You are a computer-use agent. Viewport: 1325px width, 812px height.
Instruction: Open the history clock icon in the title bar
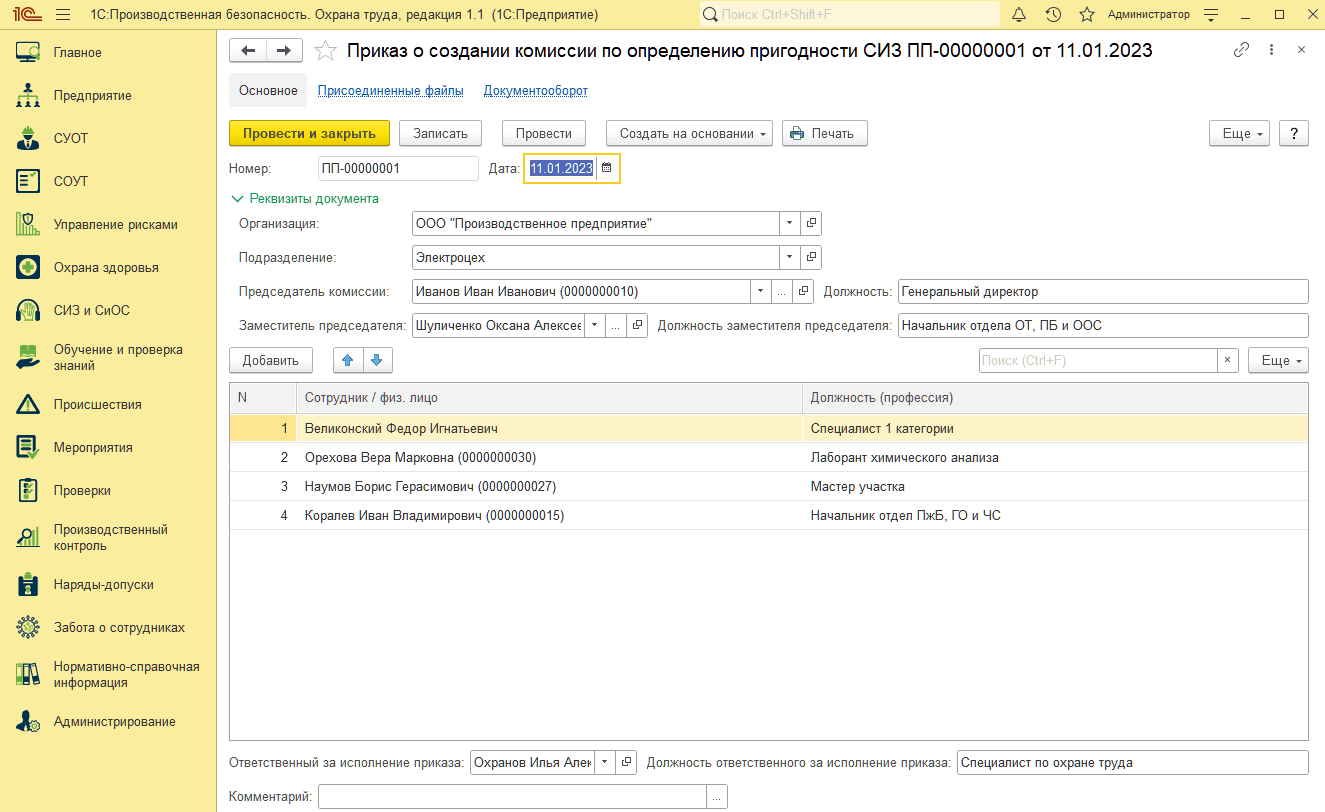point(1053,15)
